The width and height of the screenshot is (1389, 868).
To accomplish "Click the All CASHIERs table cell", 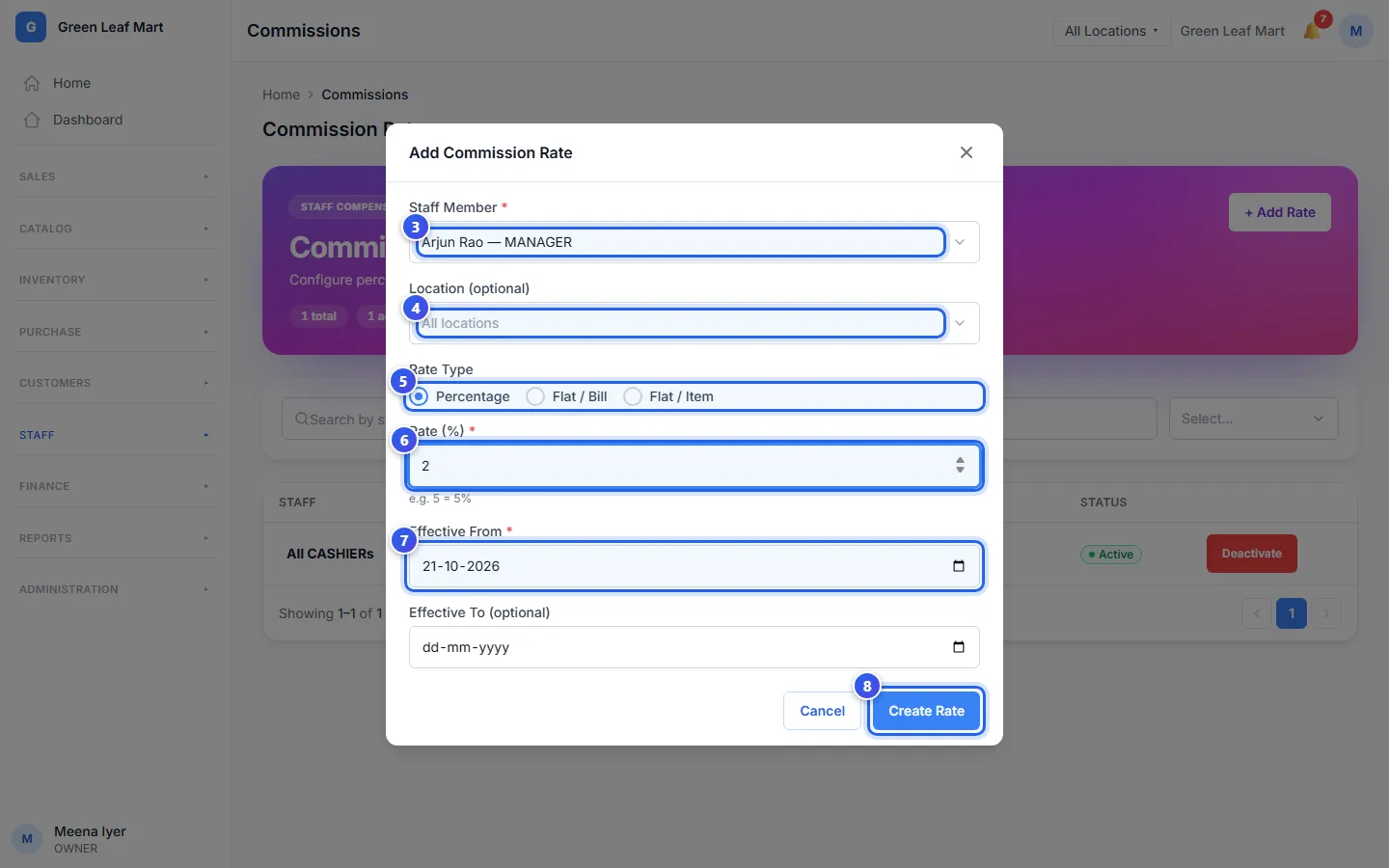I will (330, 554).
